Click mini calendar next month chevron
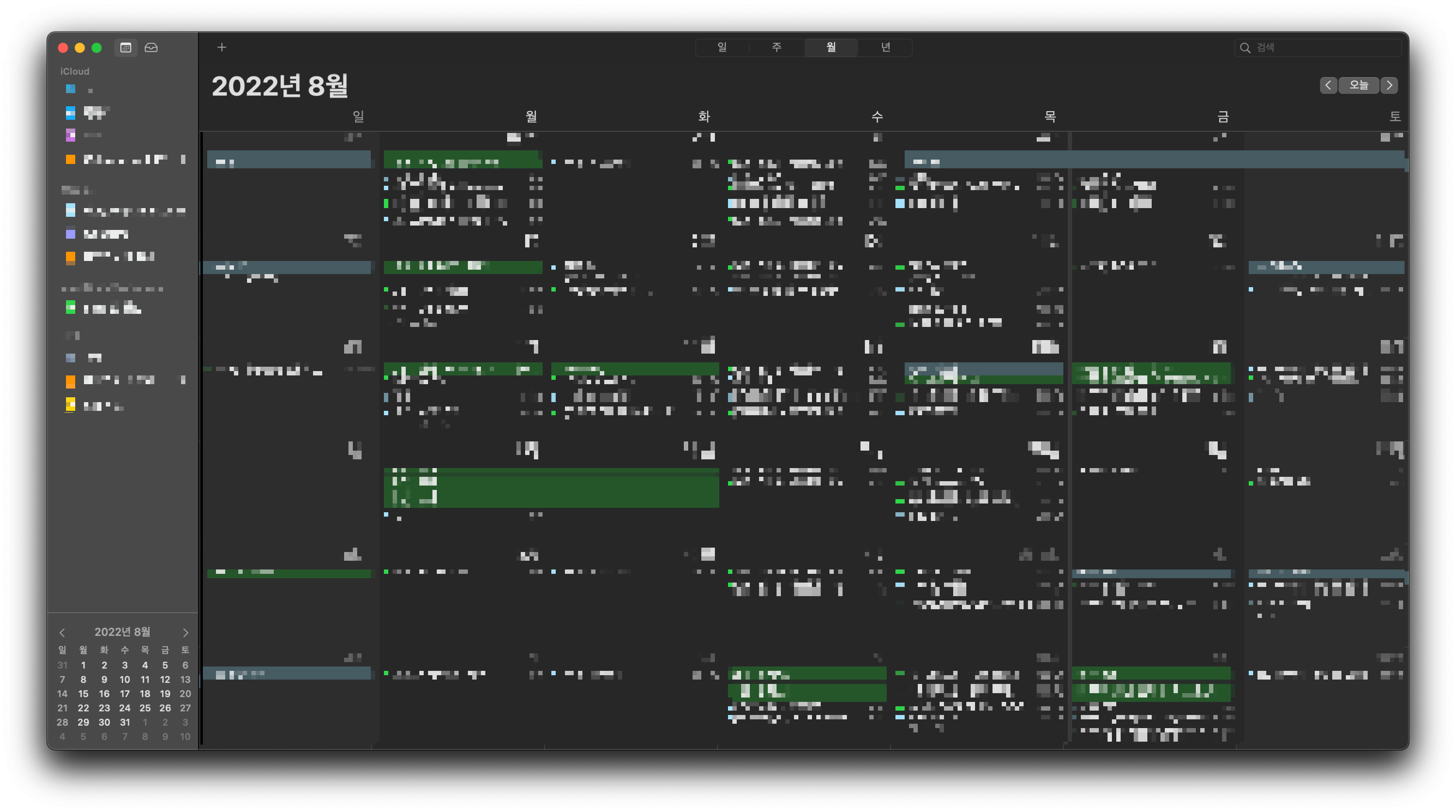This screenshot has height=812, width=1456. tap(185, 633)
